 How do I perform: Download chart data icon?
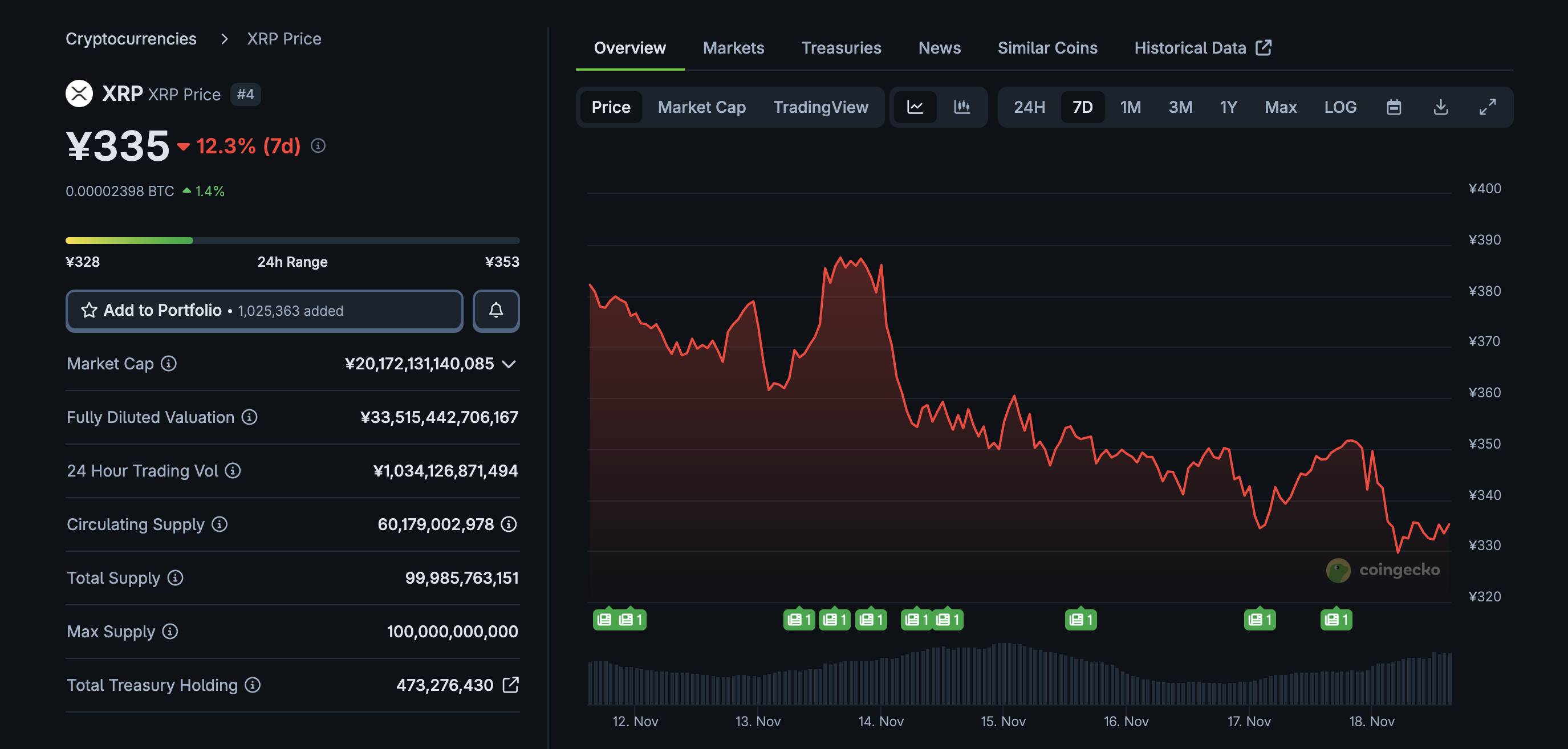point(1440,107)
